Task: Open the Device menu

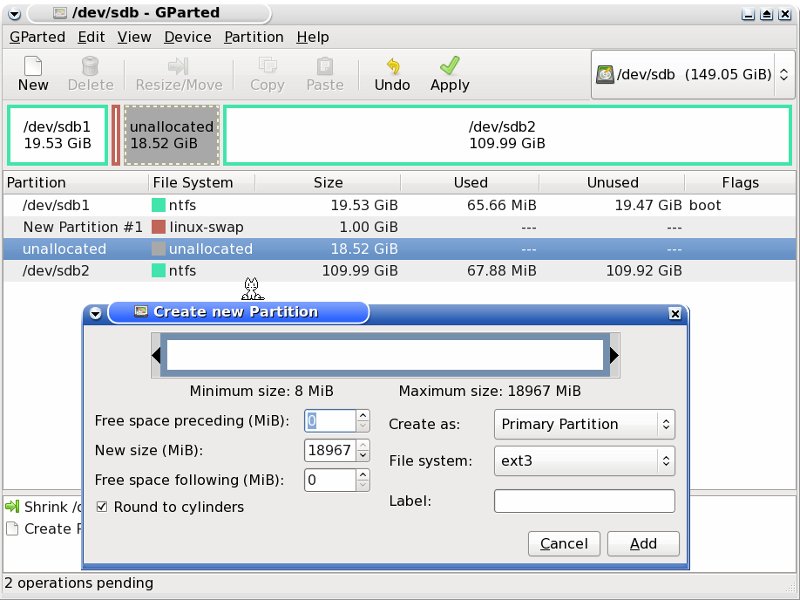Action: pyautogui.click(x=187, y=37)
